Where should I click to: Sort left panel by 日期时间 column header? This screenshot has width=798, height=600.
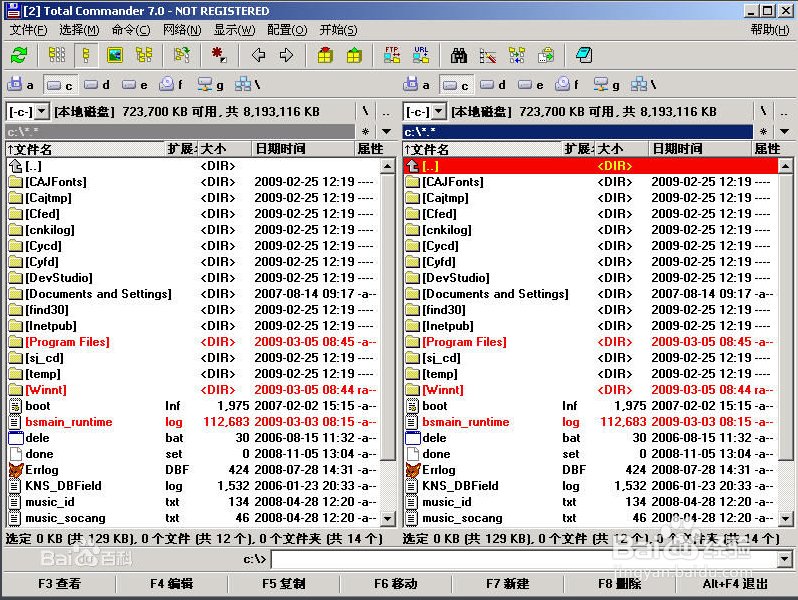coord(303,149)
